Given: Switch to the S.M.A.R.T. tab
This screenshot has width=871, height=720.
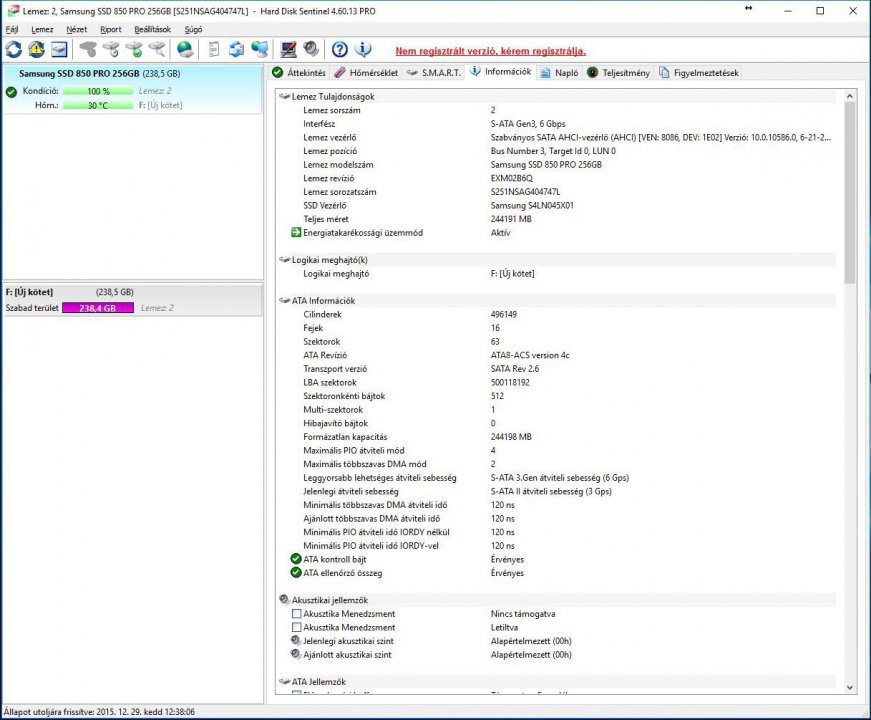Looking at the screenshot, I should coord(433,73).
